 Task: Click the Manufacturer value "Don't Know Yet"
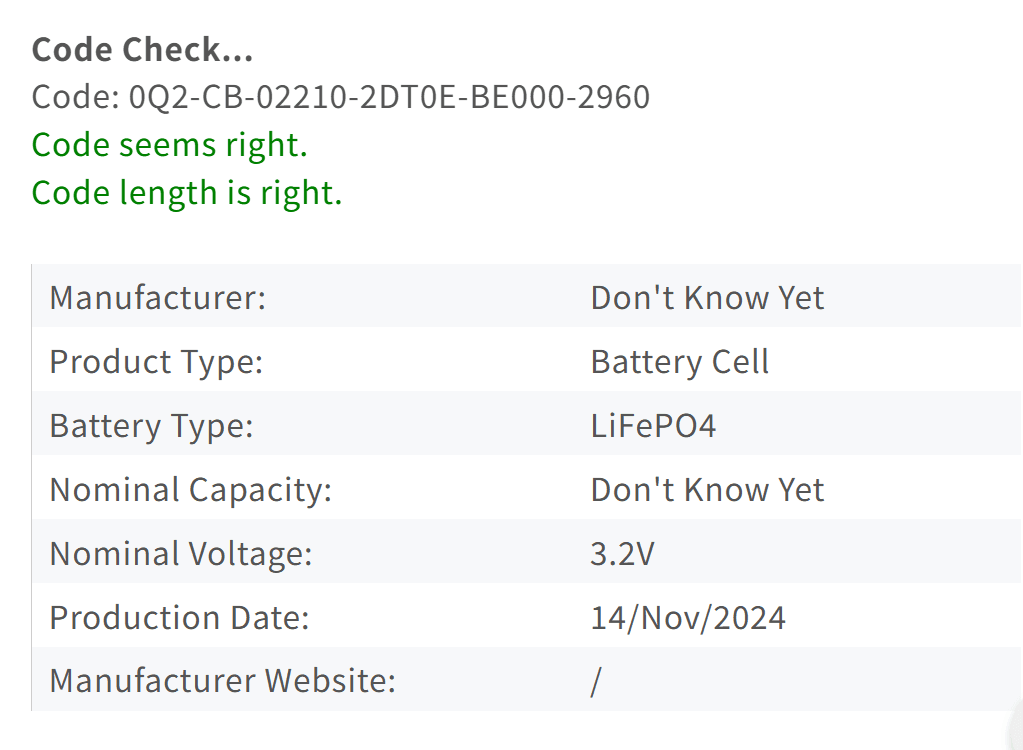[707, 298]
